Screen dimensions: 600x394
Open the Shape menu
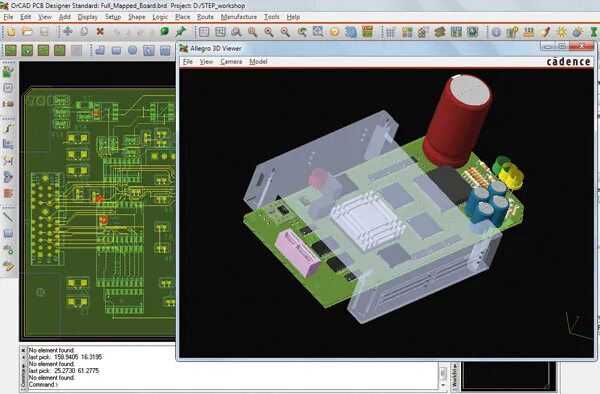tap(137, 17)
